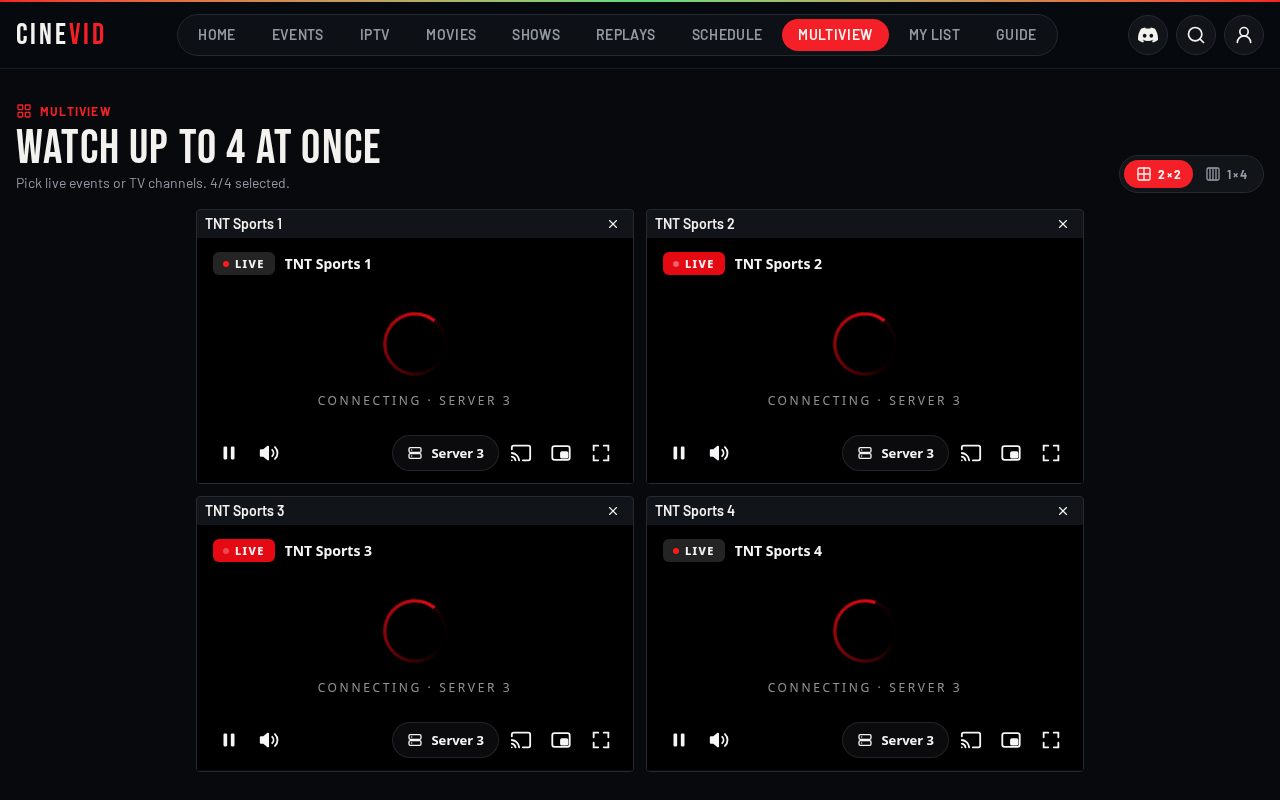Switch to the 2×2 grid layout

pyautogui.click(x=1158, y=174)
